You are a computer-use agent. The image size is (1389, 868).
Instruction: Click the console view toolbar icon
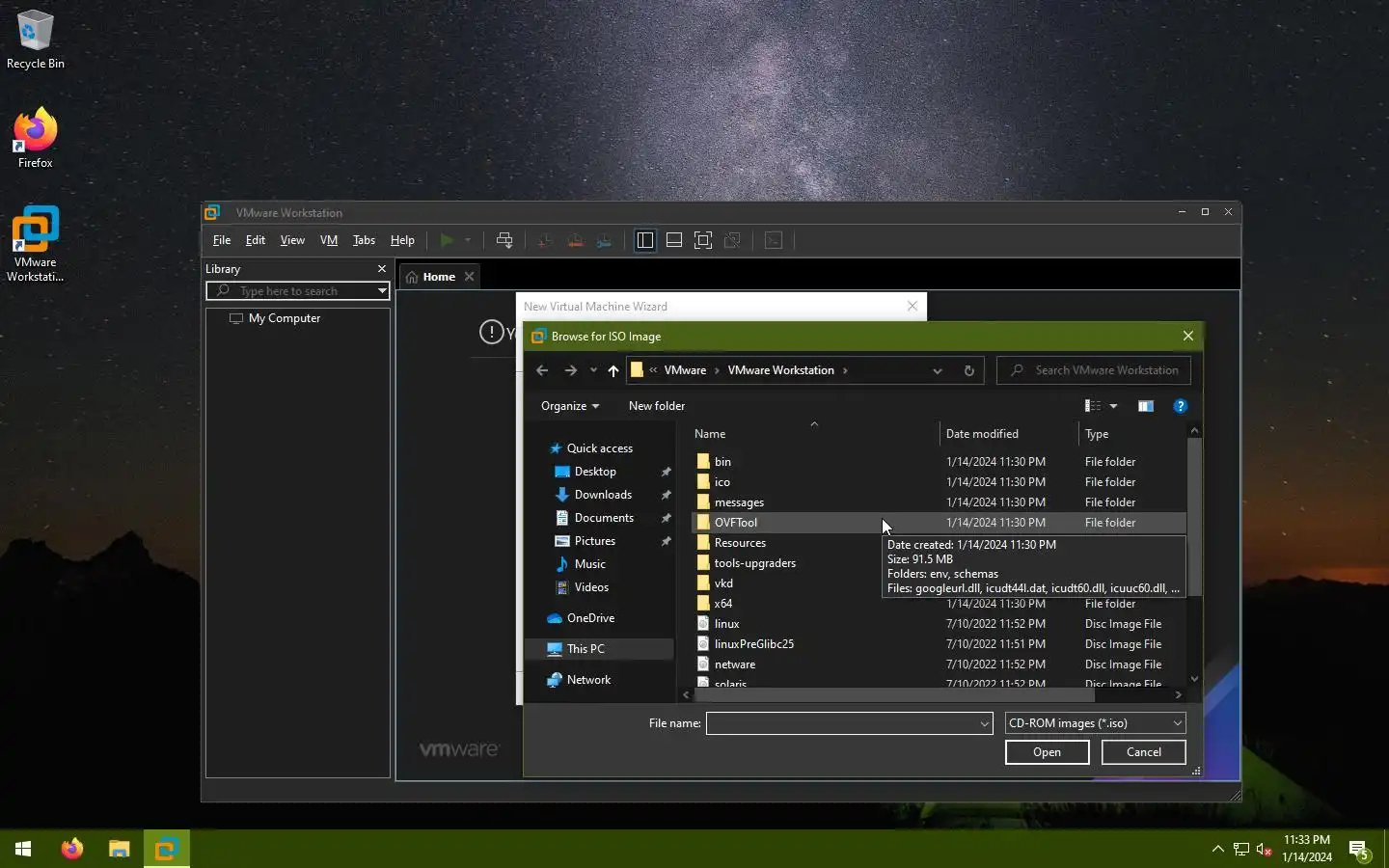774,240
